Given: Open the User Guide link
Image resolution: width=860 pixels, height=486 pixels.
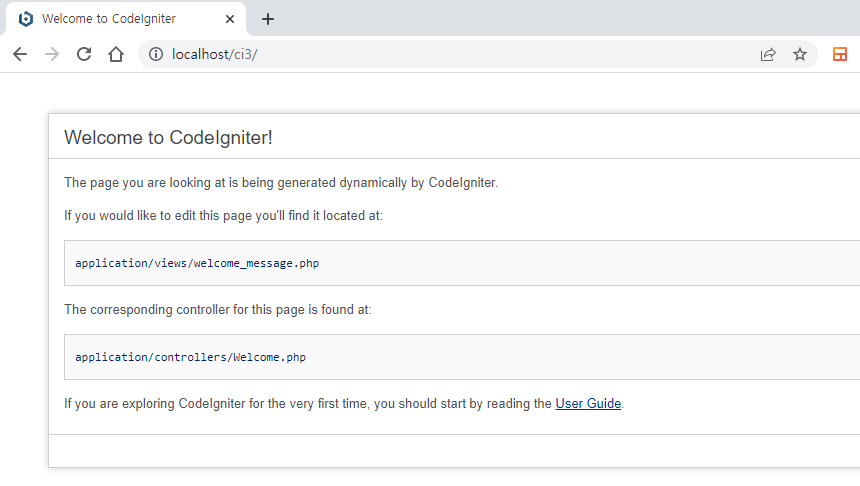Looking at the screenshot, I should point(588,404).
